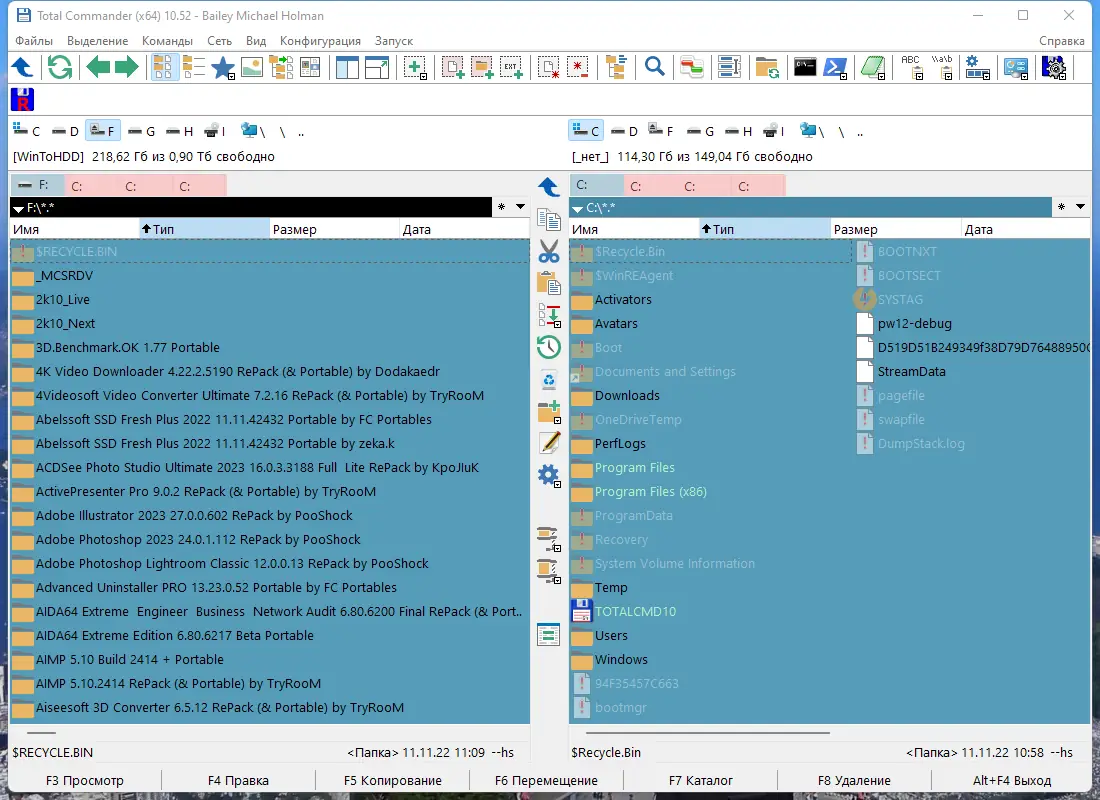Sort left panel by Размер column
The image size is (1100, 800).
pos(335,229)
